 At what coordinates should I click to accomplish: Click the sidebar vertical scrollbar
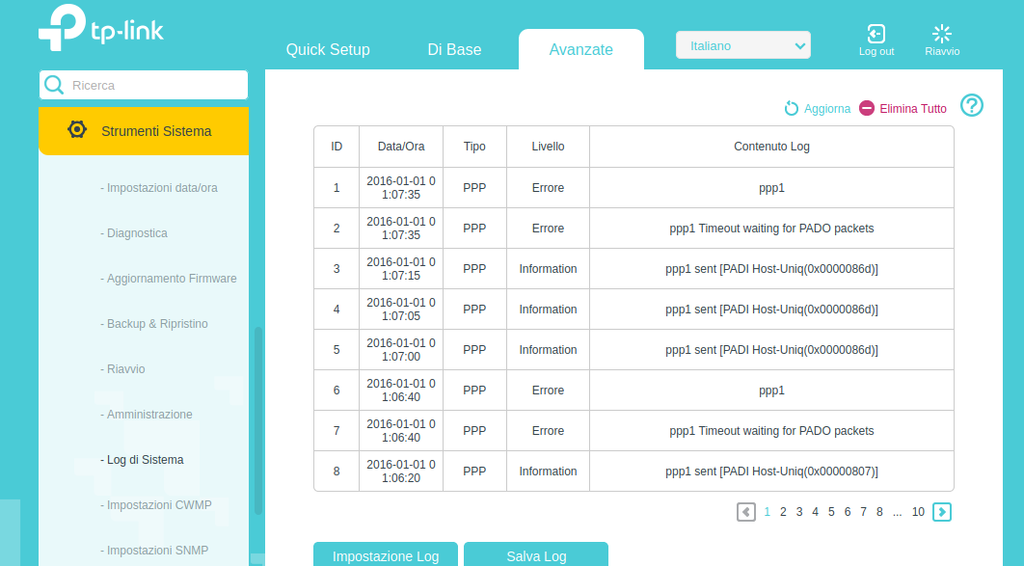pos(258,420)
